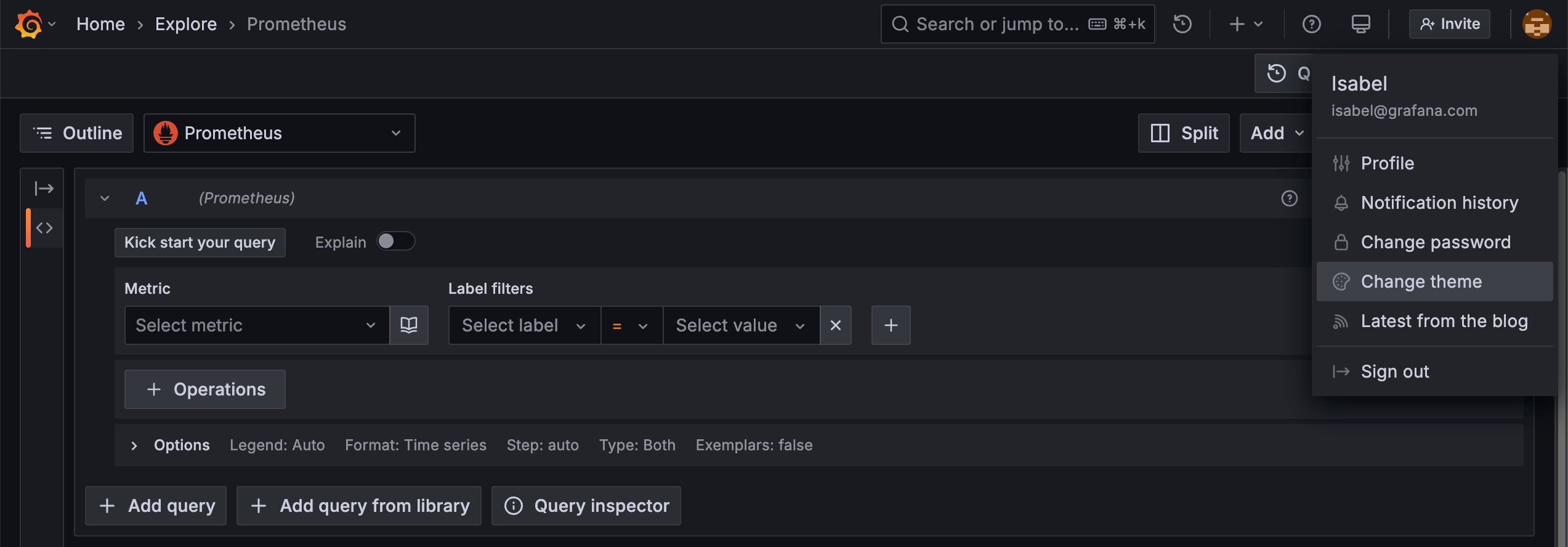Click the help question mark icon
Viewport: 1568px width, 547px height.
(x=1311, y=25)
